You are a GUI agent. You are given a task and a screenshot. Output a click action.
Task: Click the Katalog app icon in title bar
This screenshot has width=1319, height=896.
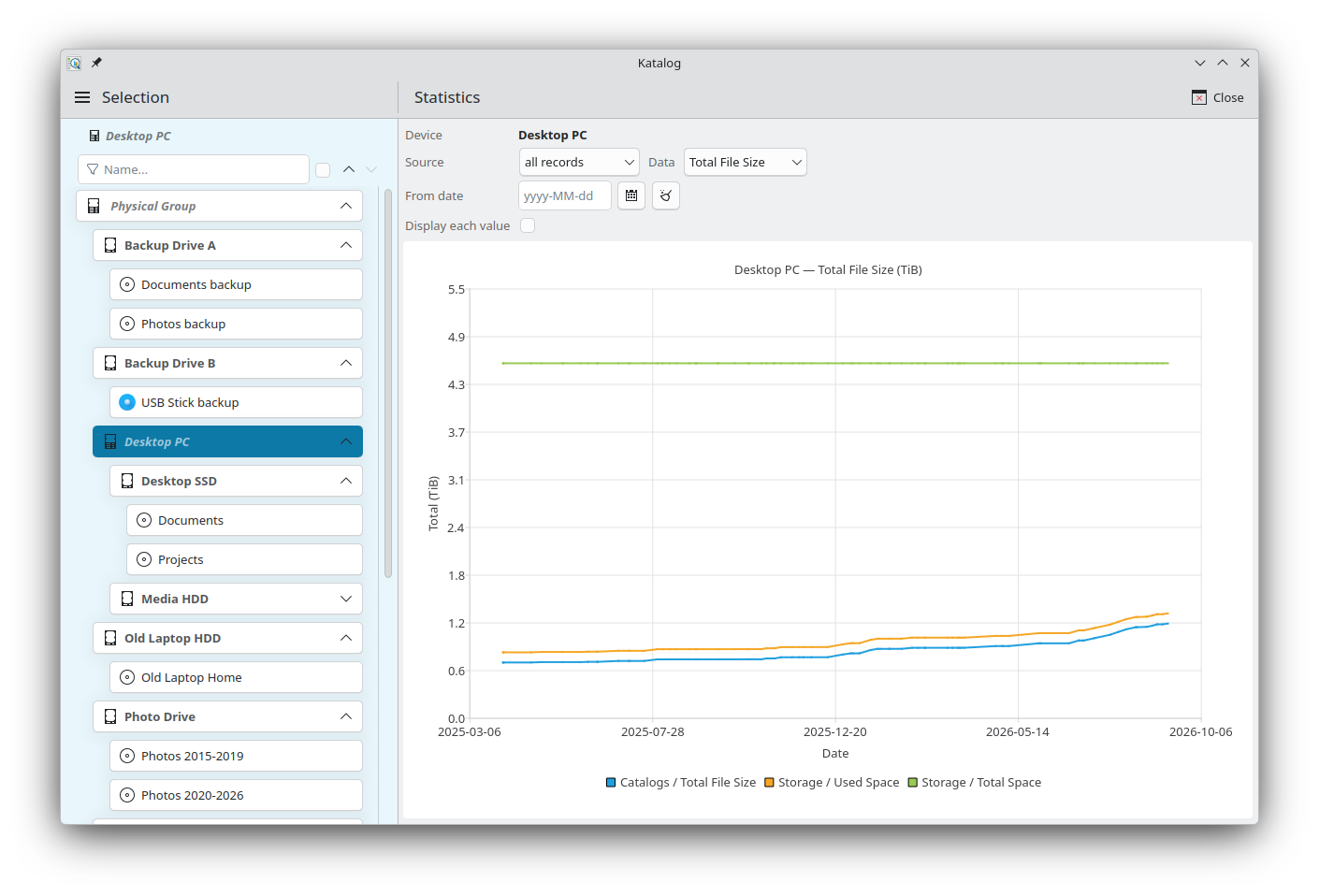pyautogui.click(x=74, y=63)
